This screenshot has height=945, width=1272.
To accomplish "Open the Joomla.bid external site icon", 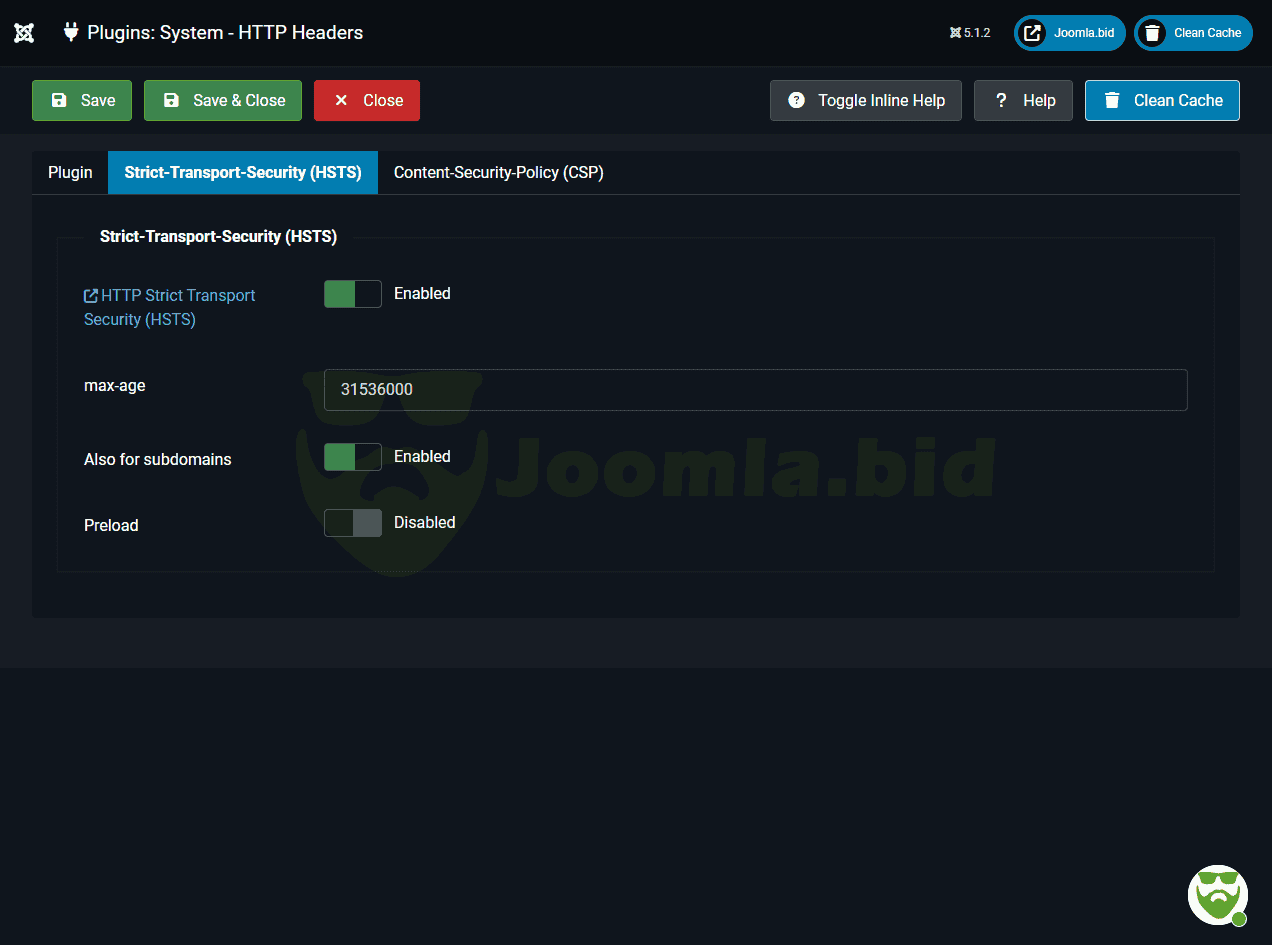I will pyautogui.click(x=1033, y=33).
